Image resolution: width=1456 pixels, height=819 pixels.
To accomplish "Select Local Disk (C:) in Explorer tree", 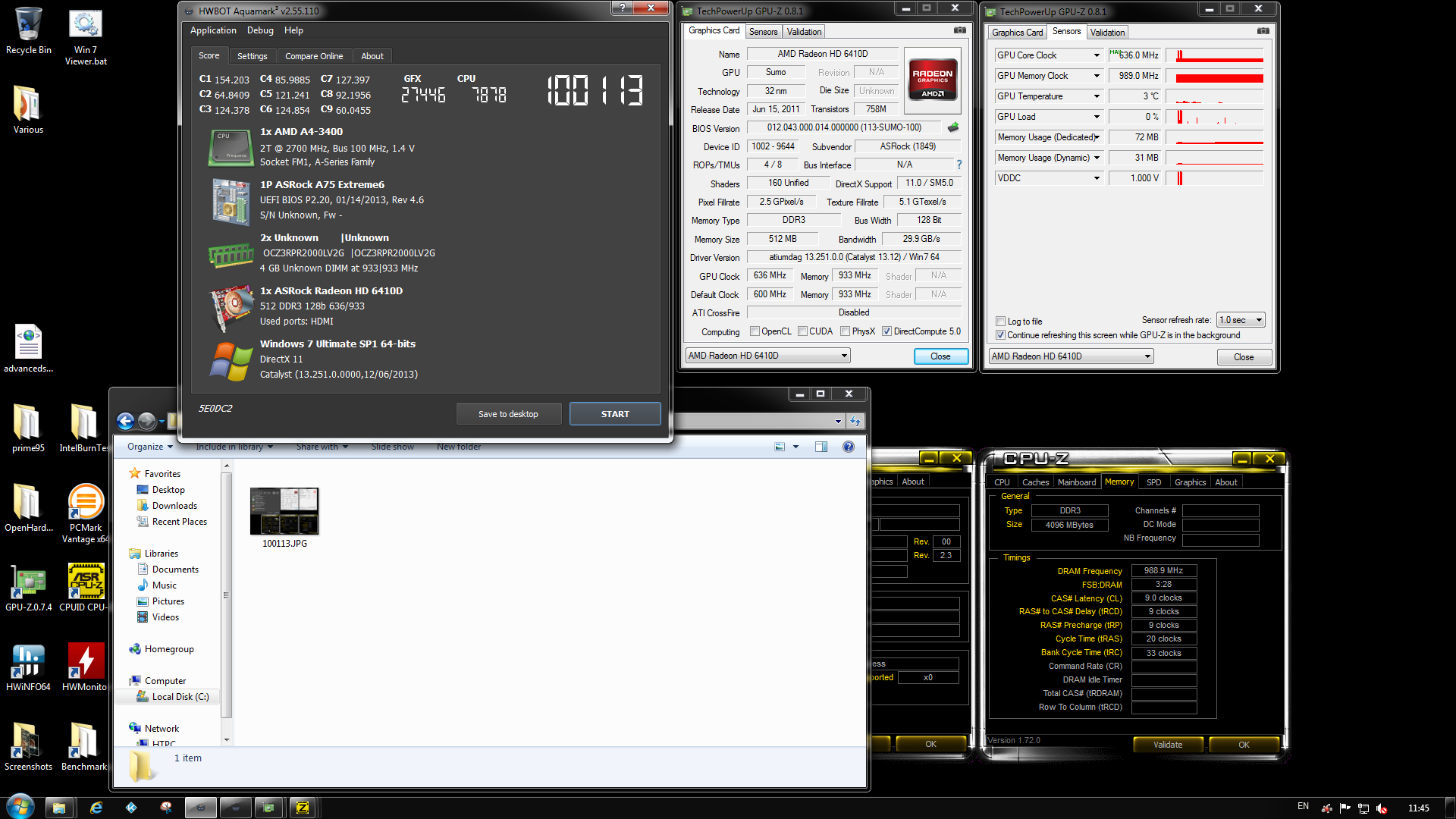I will [180, 697].
